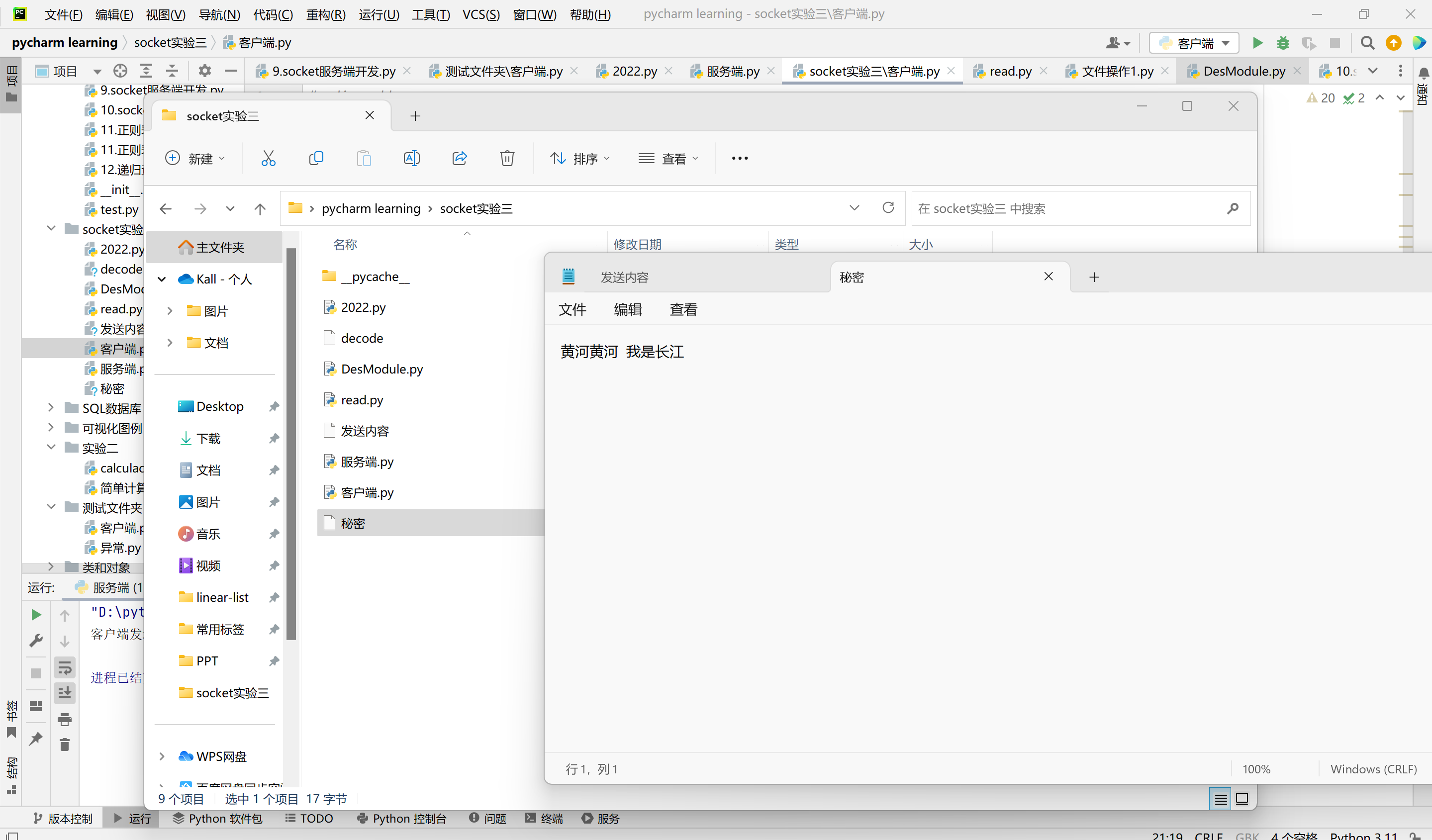Viewport: 1432px width, 840px height.
Task: Pin the run tool window
Action: pyautogui.click(x=36, y=738)
